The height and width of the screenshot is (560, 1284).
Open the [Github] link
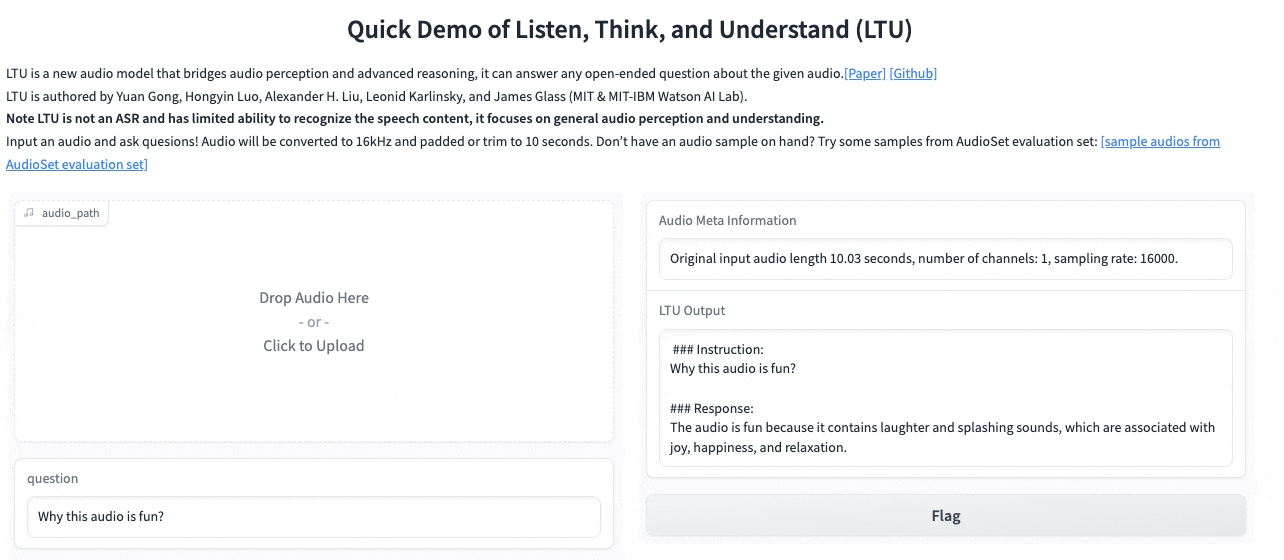[912, 73]
